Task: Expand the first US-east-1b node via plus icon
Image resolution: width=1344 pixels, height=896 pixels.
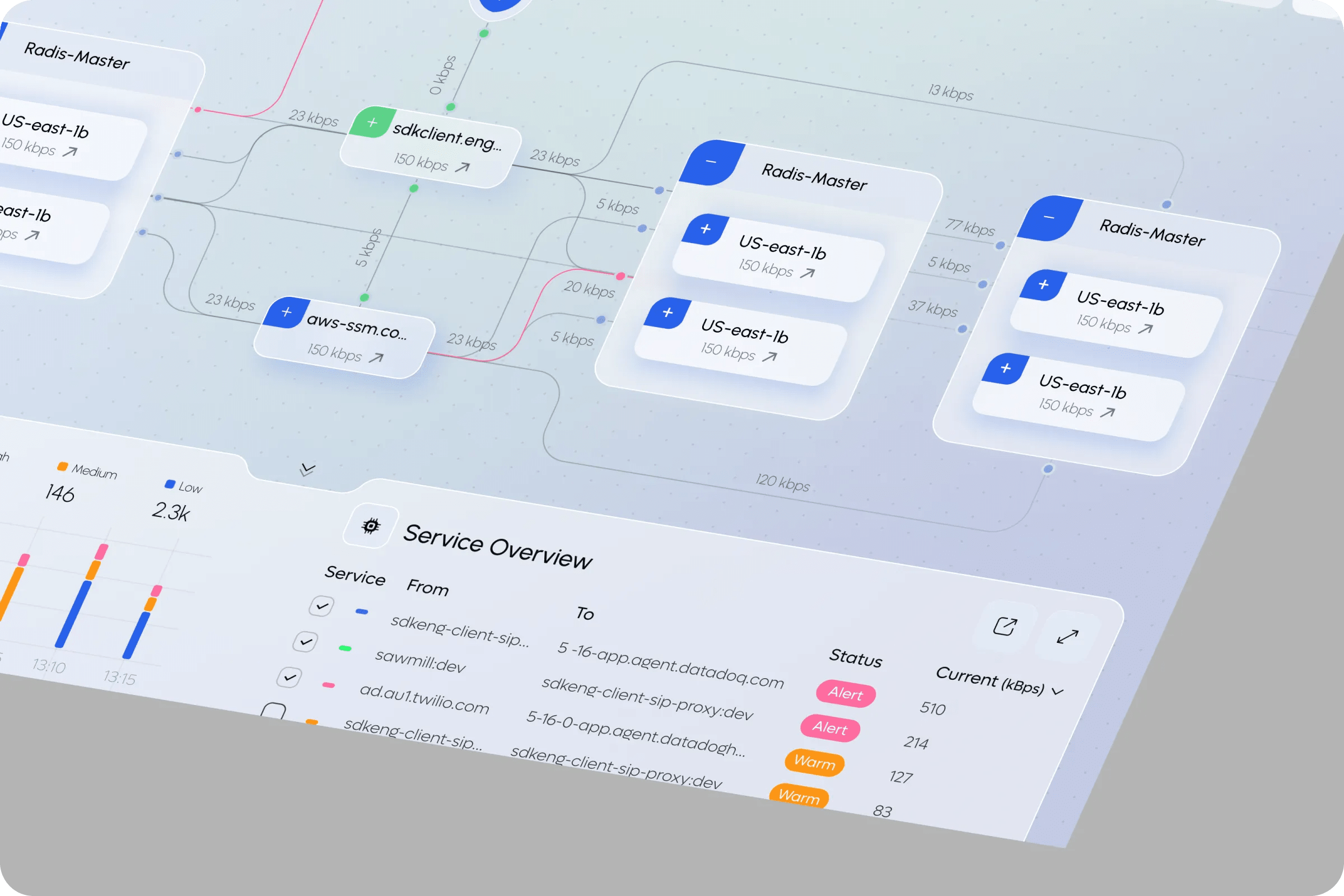Action: tap(706, 228)
